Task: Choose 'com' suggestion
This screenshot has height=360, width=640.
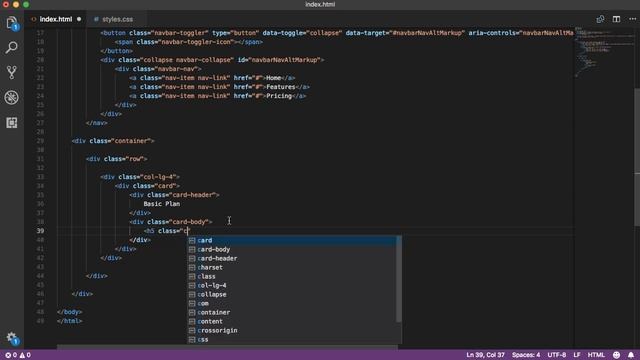Action: point(291,303)
